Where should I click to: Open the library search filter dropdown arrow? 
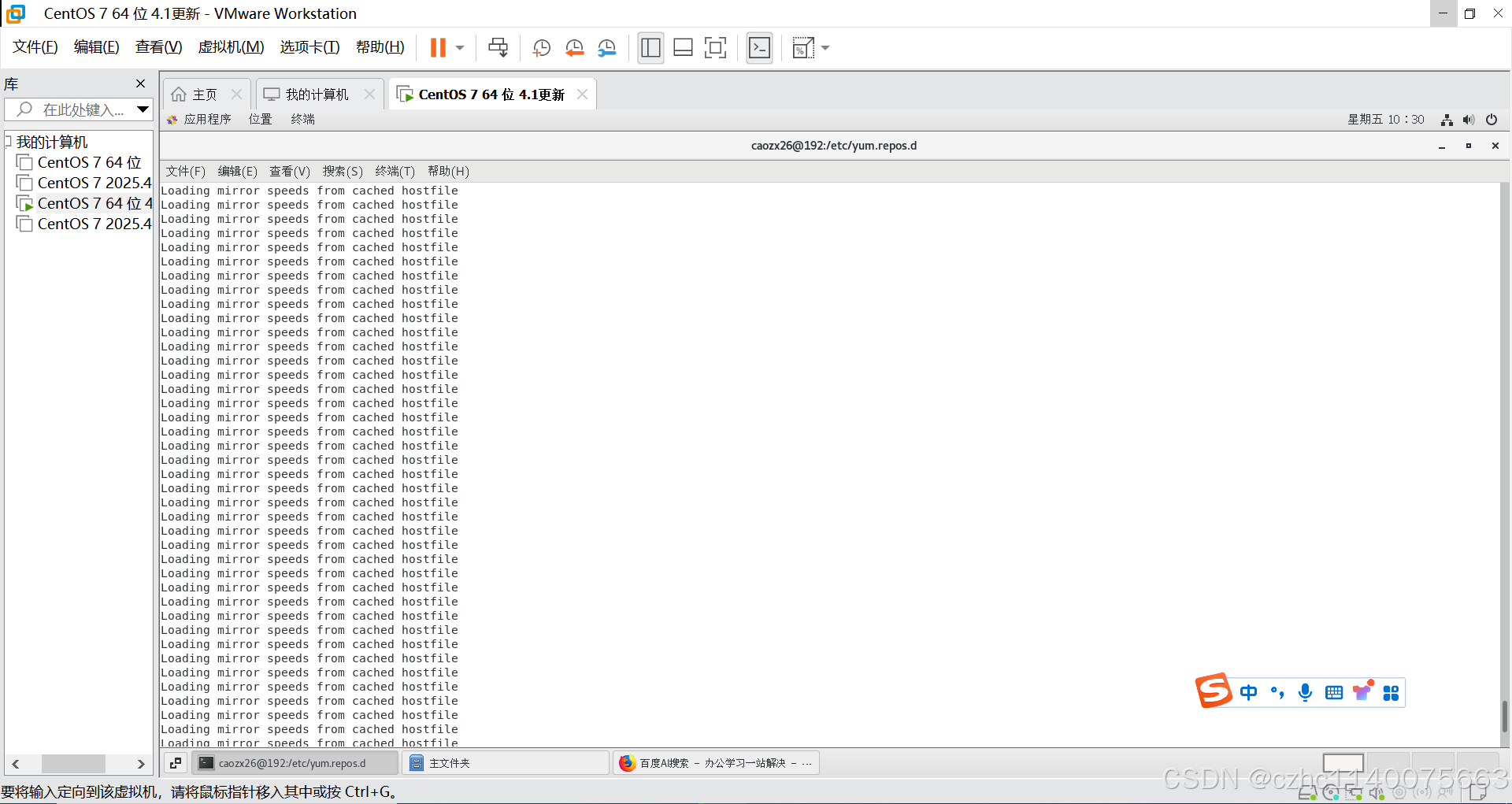tap(143, 109)
